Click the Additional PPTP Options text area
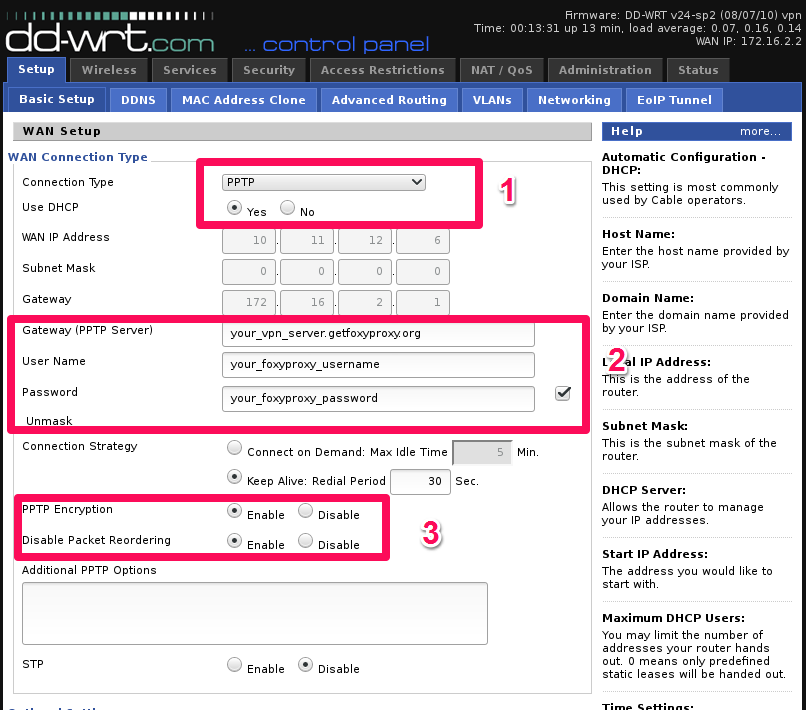The height and width of the screenshot is (710, 806). click(x=255, y=613)
